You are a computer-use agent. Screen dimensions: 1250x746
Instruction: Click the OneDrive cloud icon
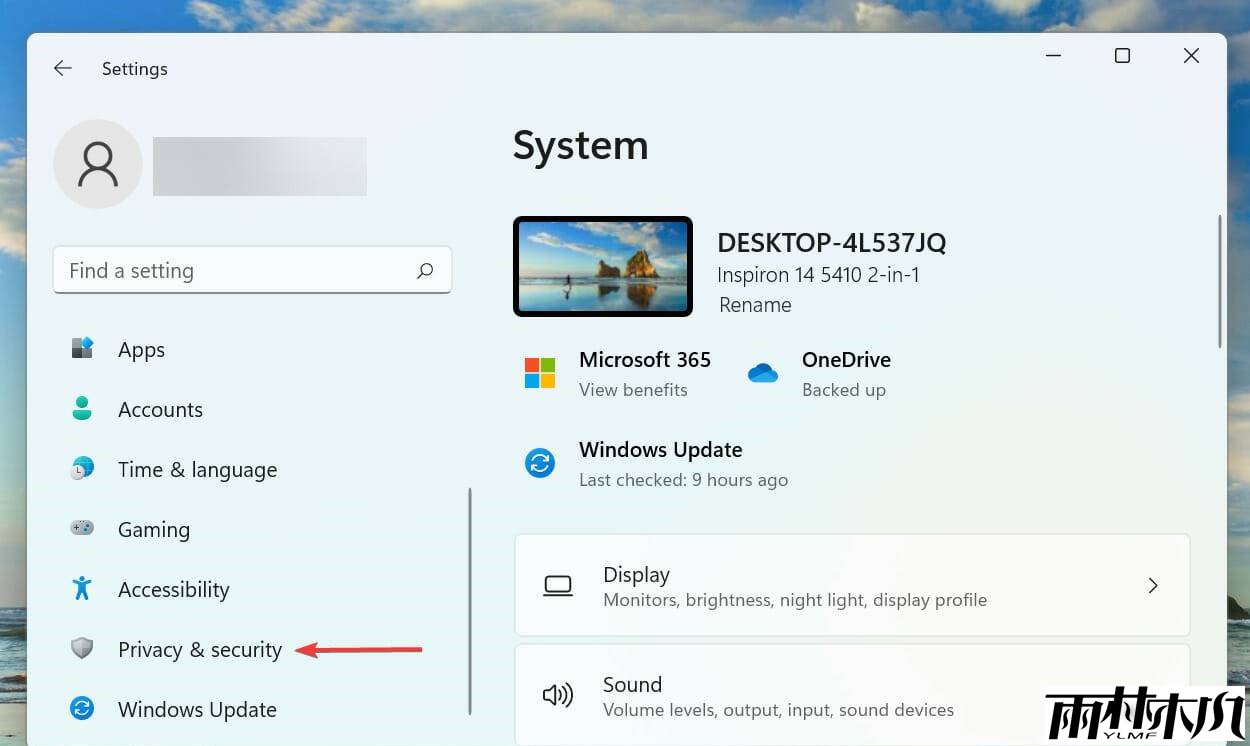tap(763, 372)
